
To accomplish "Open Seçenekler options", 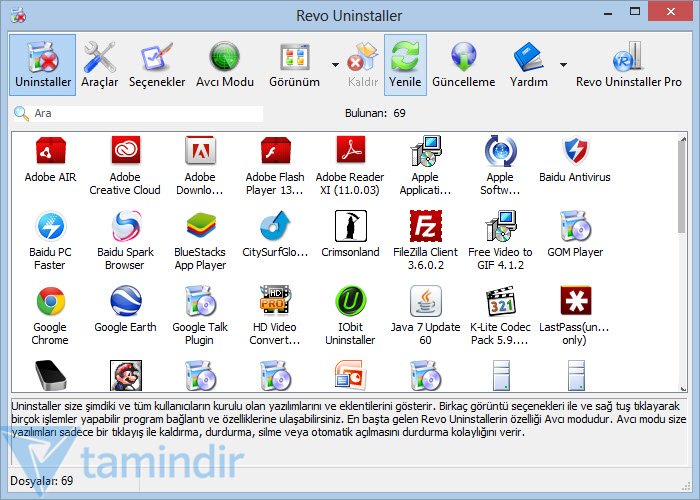I will tap(157, 65).
